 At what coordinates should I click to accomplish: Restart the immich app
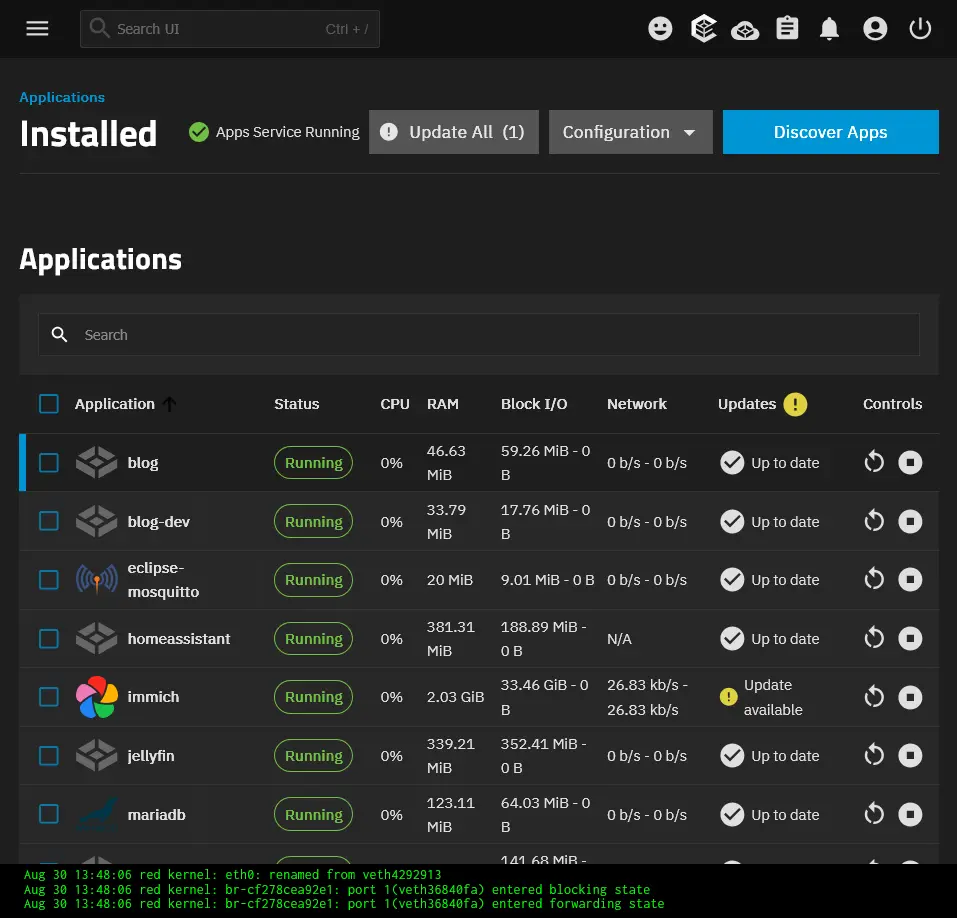coord(874,696)
